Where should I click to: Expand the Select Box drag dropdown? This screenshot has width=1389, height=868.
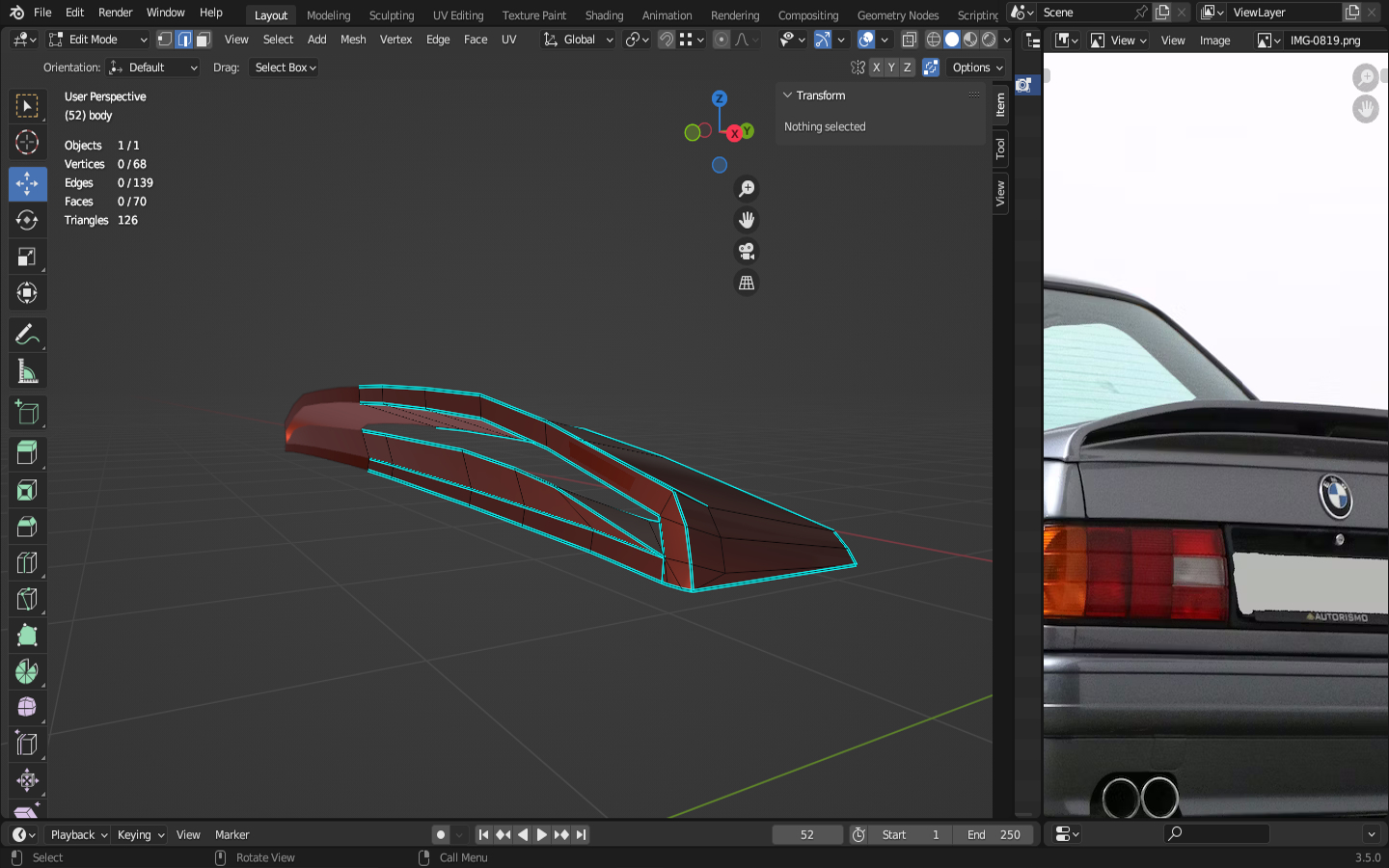[285, 68]
